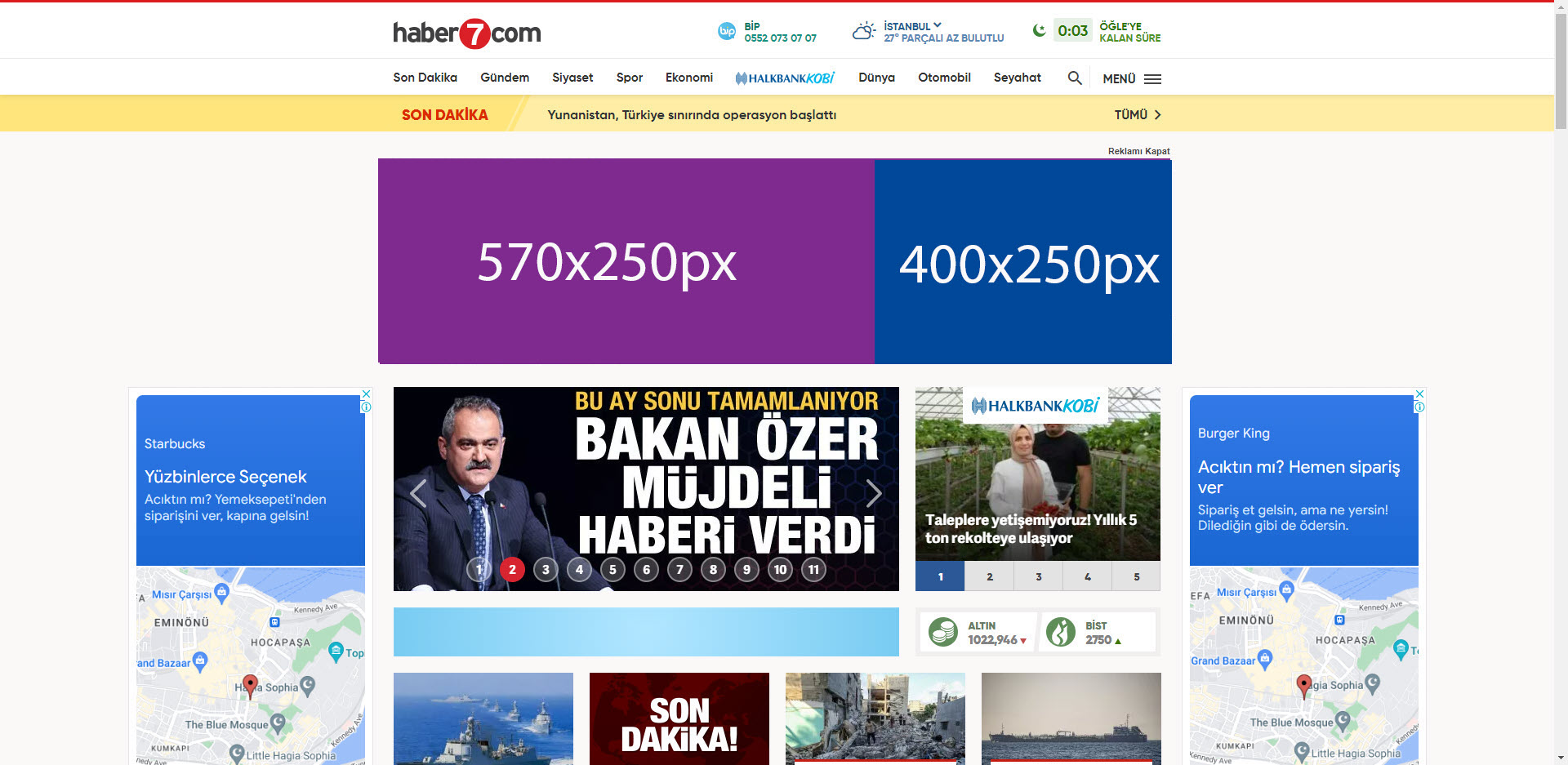The width and height of the screenshot is (1568, 765).
Task: Open the Yunanistan breaking news headline
Action: pyautogui.click(x=691, y=115)
